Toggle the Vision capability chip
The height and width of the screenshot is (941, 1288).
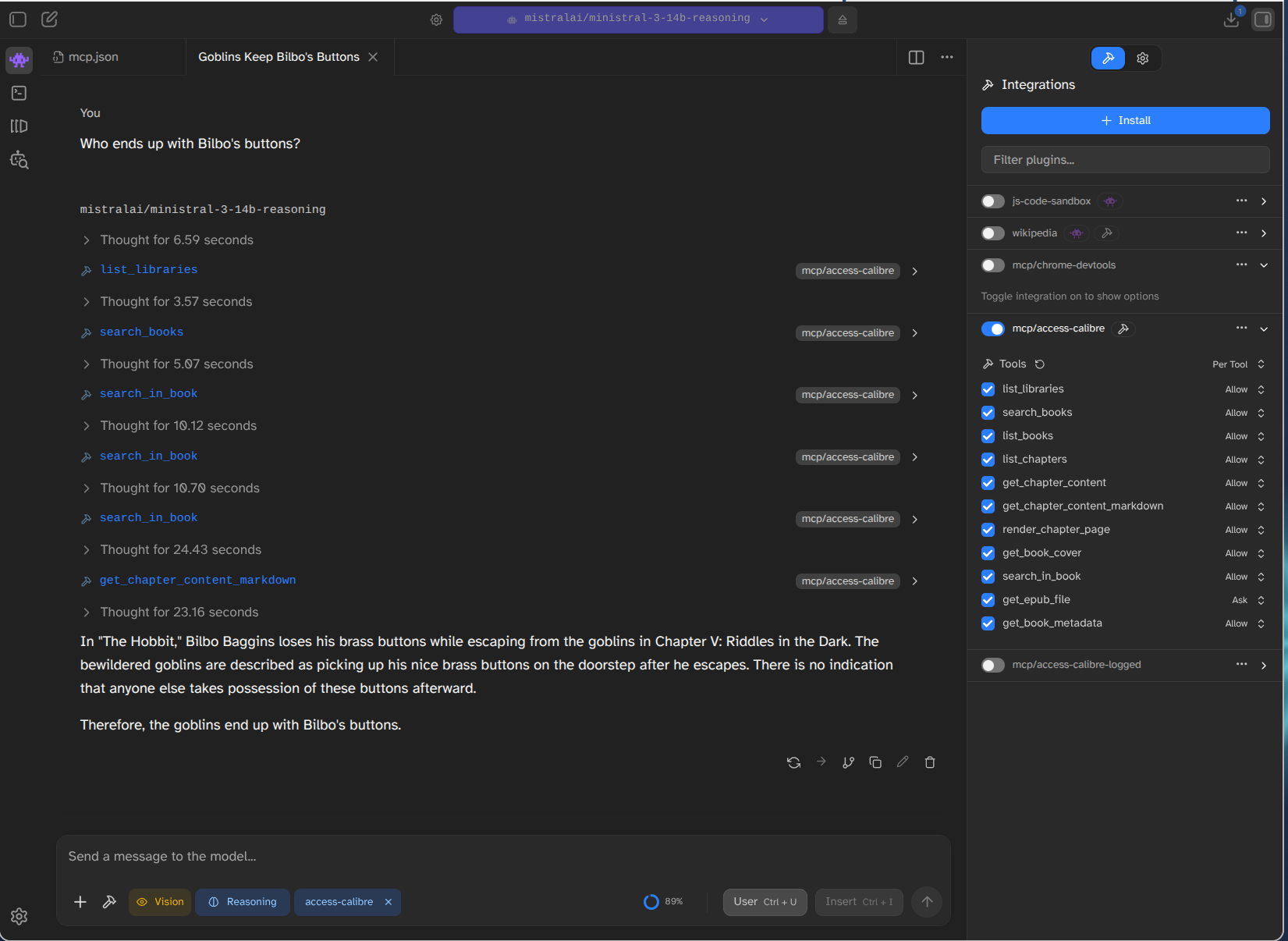pyautogui.click(x=160, y=902)
